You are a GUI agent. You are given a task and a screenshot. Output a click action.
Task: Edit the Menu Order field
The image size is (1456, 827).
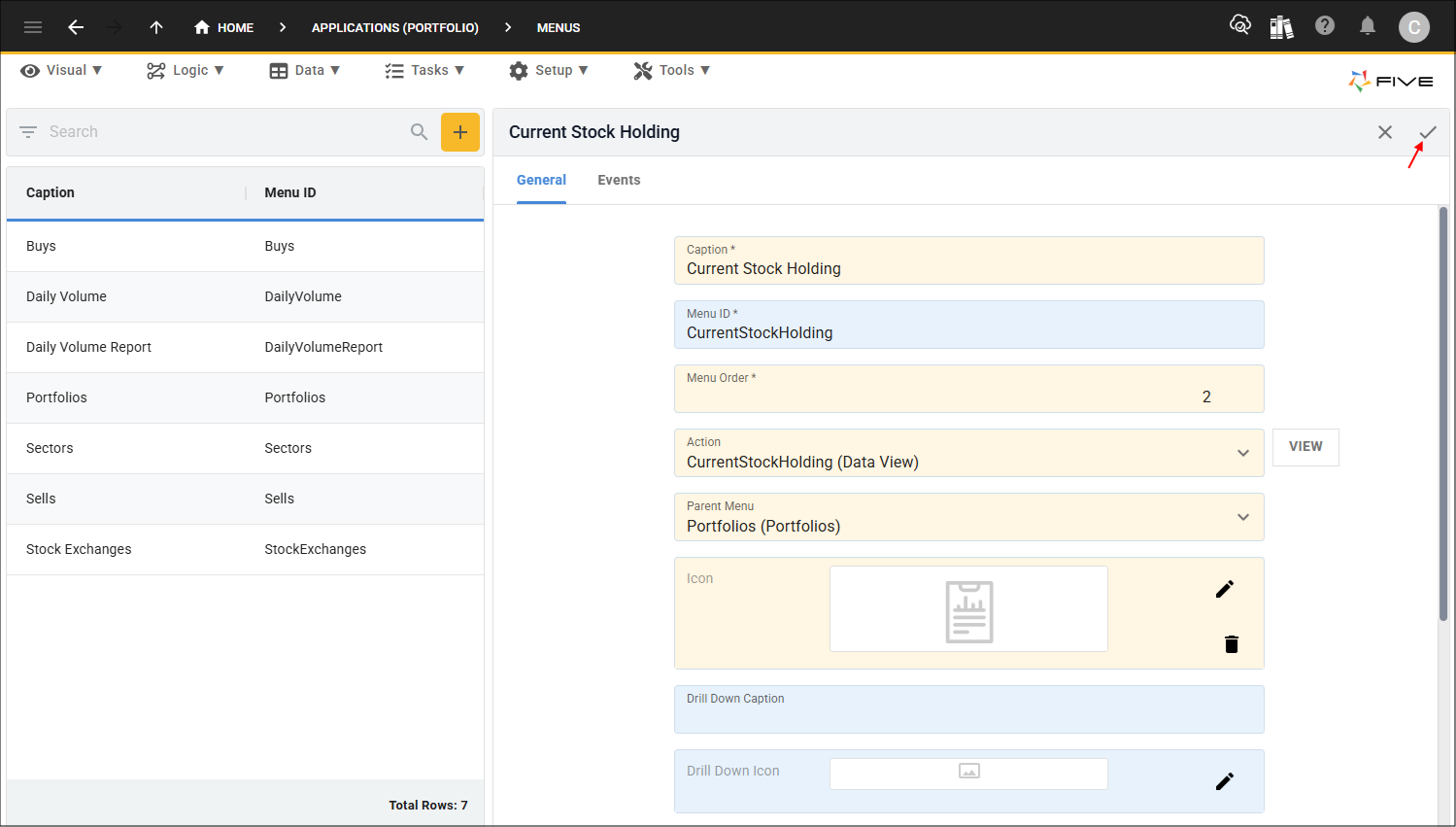969,389
